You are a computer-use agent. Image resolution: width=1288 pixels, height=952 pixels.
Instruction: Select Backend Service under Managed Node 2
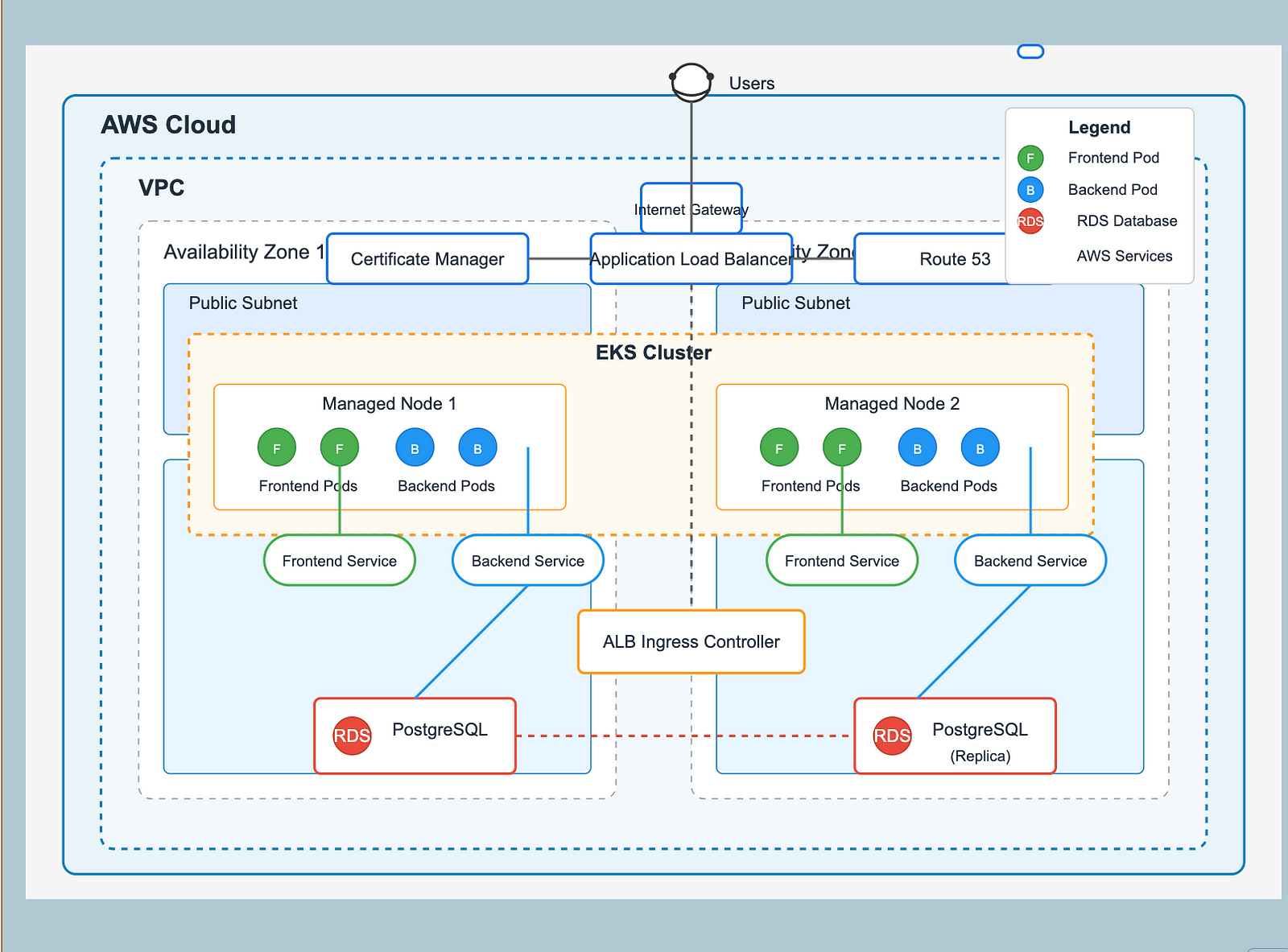(x=1030, y=560)
